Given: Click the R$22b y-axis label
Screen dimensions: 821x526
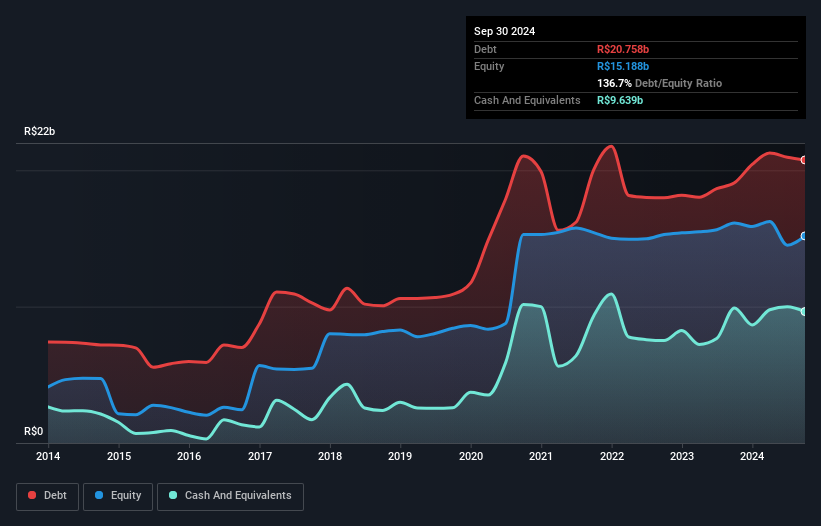Looking at the screenshot, I should pos(39,131).
